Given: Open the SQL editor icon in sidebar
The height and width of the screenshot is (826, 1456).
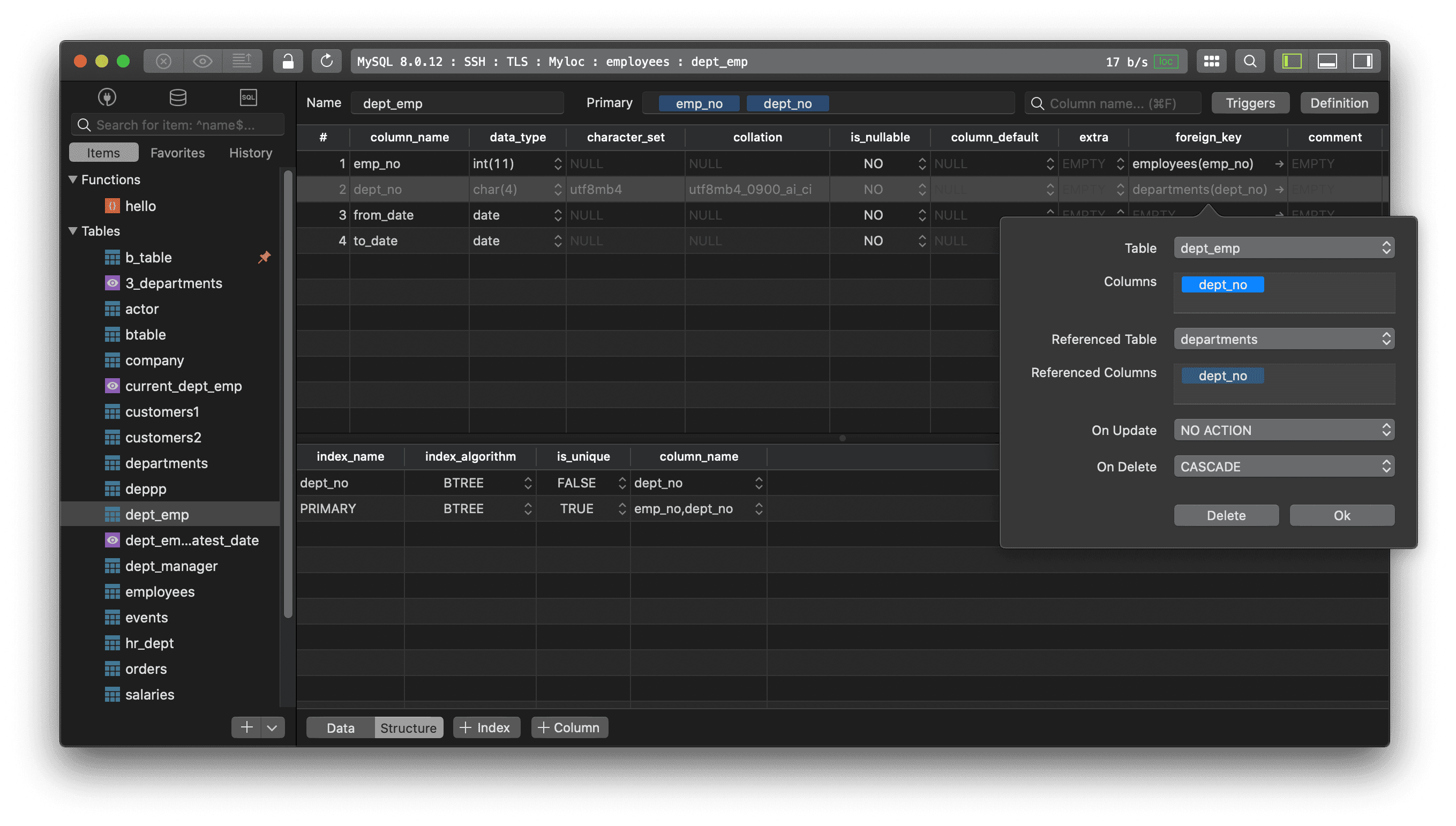Looking at the screenshot, I should point(249,97).
